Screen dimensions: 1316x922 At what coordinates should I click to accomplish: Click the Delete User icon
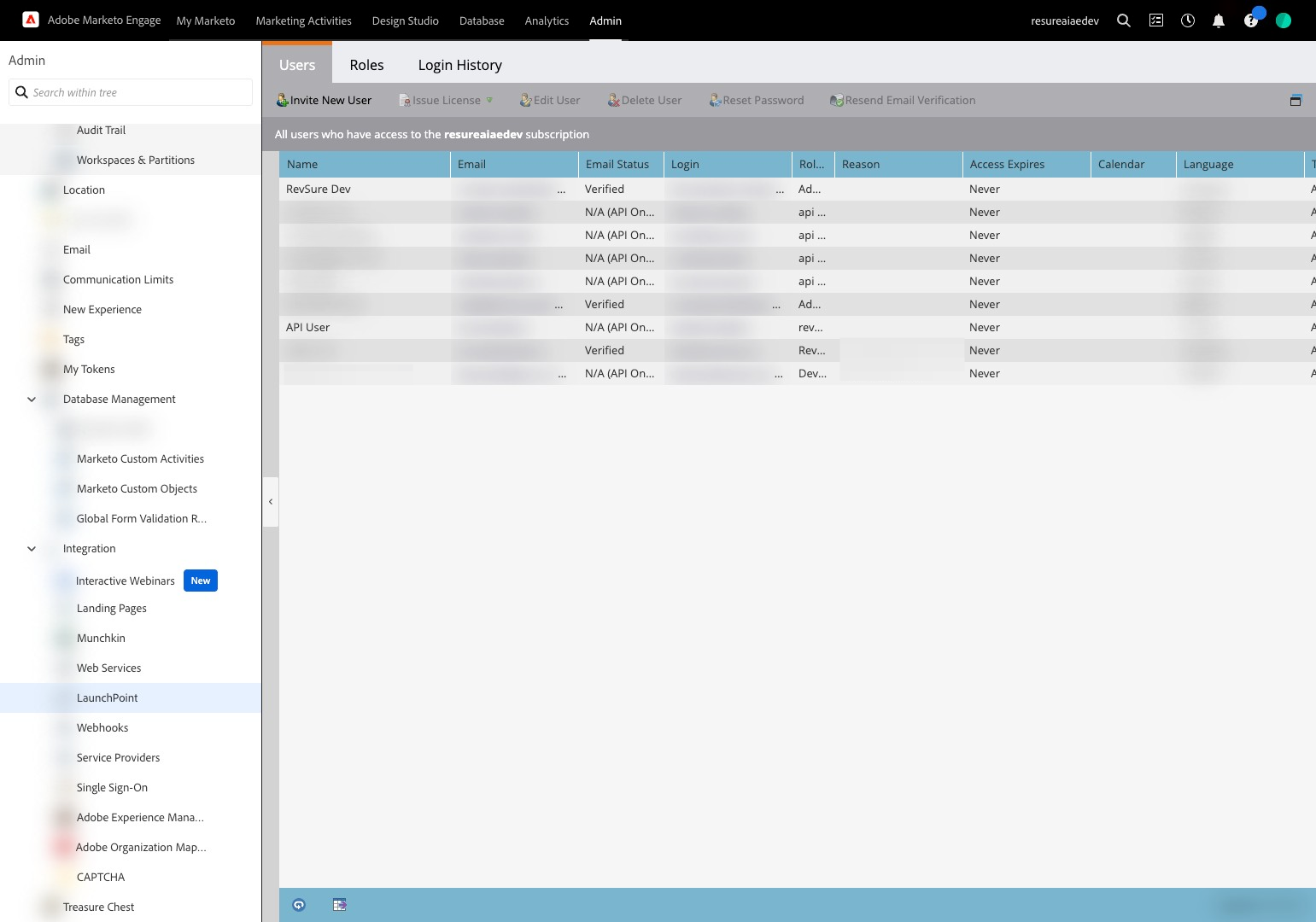(x=614, y=100)
